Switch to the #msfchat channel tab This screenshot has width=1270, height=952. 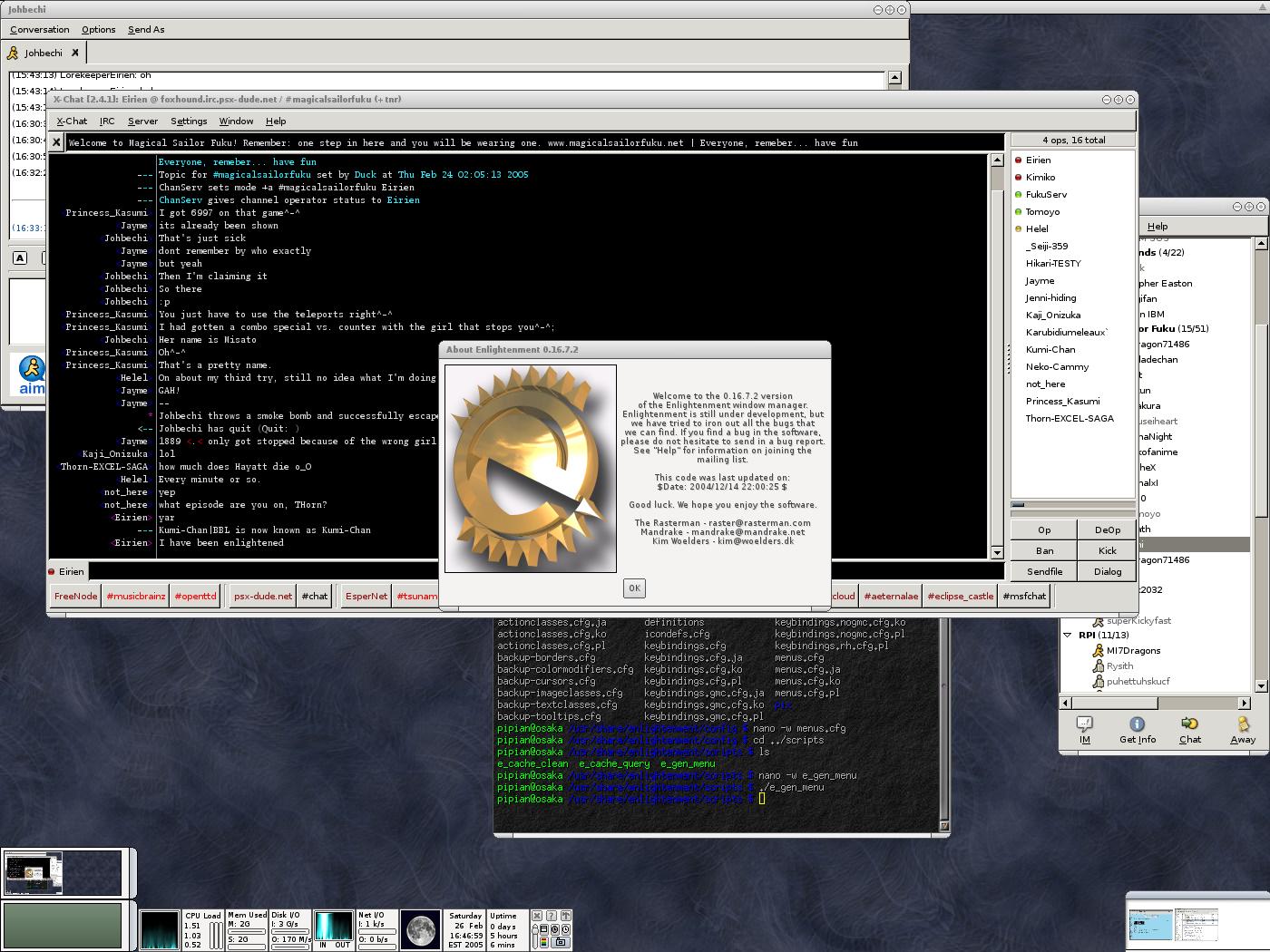click(x=1024, y=596)
